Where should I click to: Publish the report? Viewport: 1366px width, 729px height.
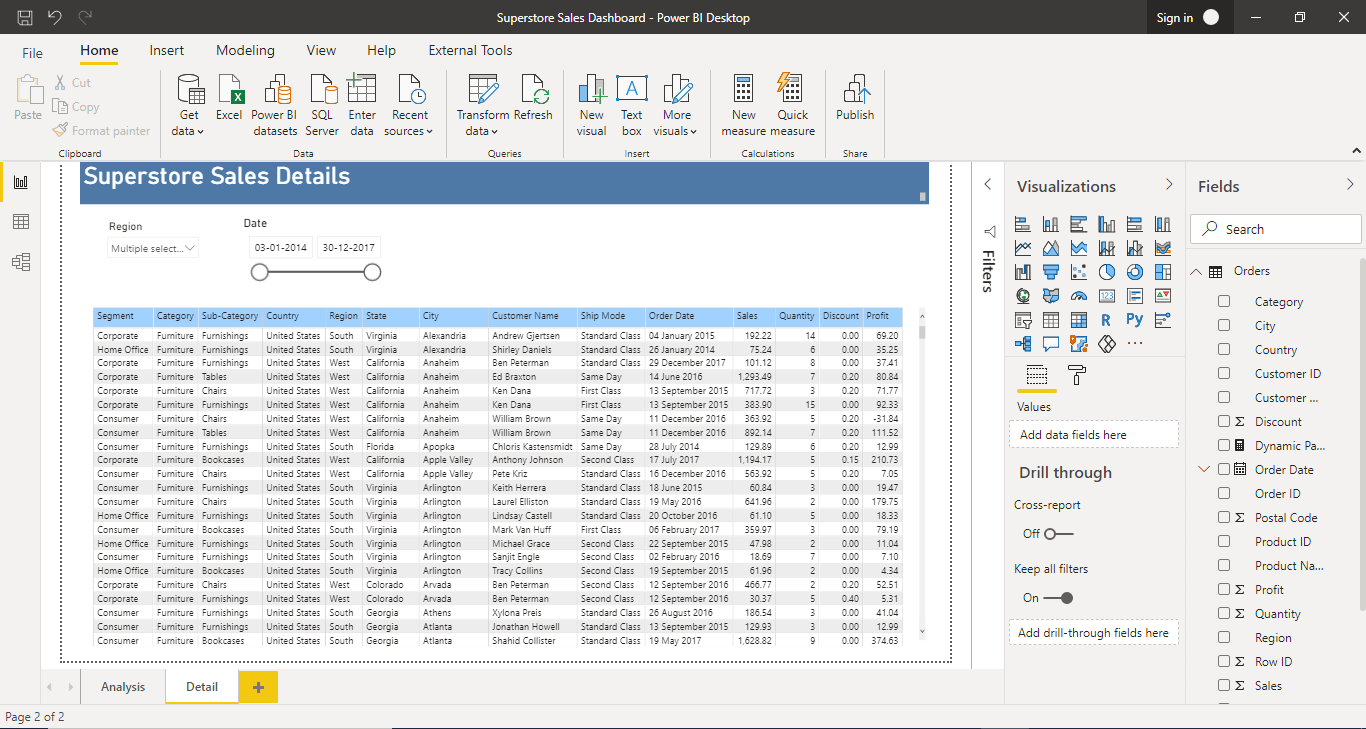click(855, 98)
